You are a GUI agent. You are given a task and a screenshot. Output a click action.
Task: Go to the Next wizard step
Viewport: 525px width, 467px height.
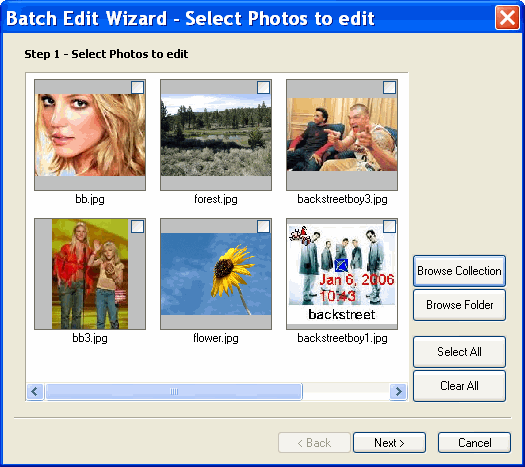coord(389,443)
